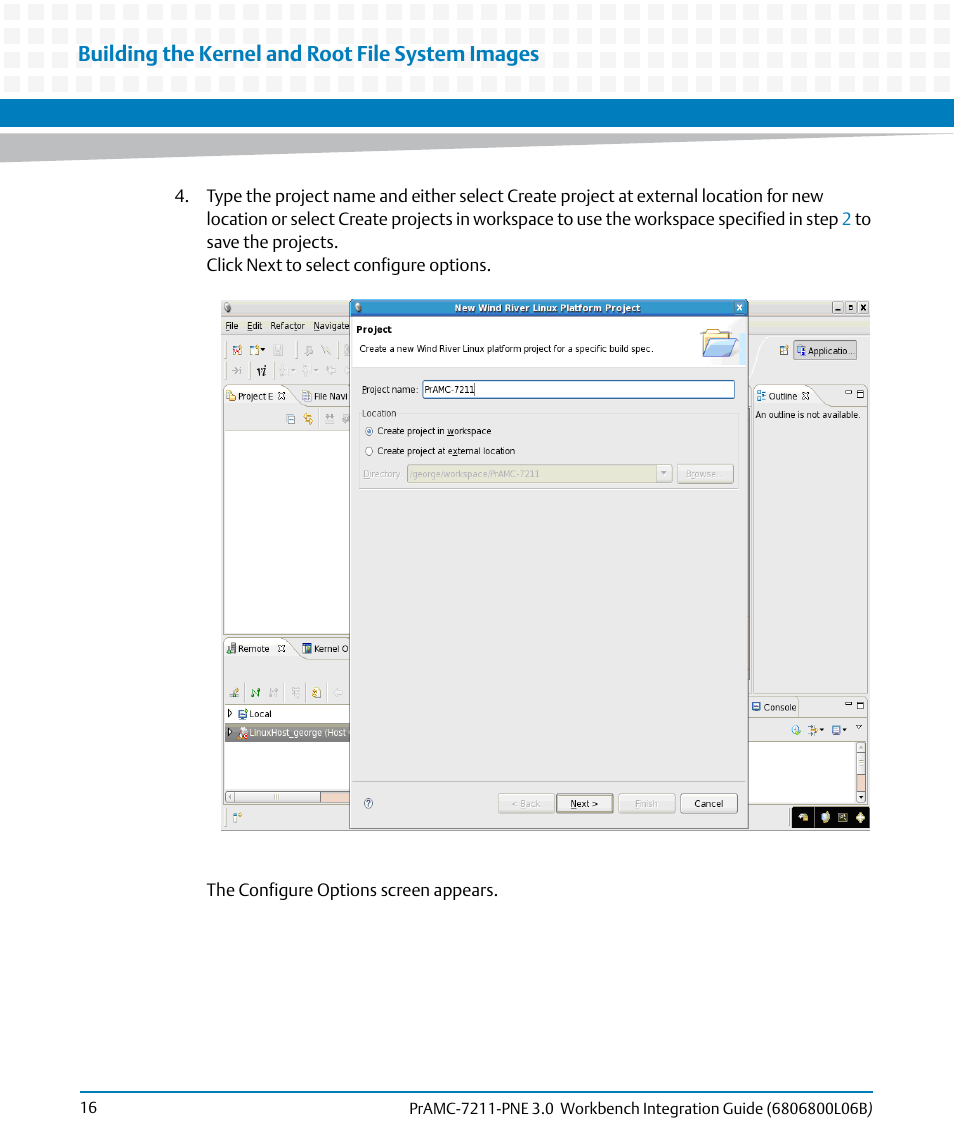954x1145 pixels.
Task: Click the globe icon in black status tray
Action: [825, 817]
